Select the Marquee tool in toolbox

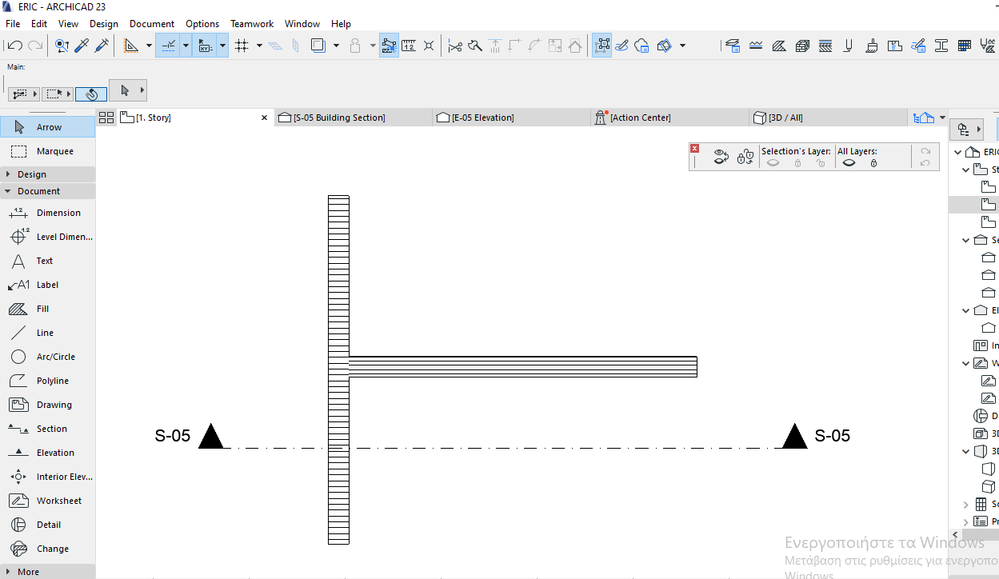(x=48, y=152)
